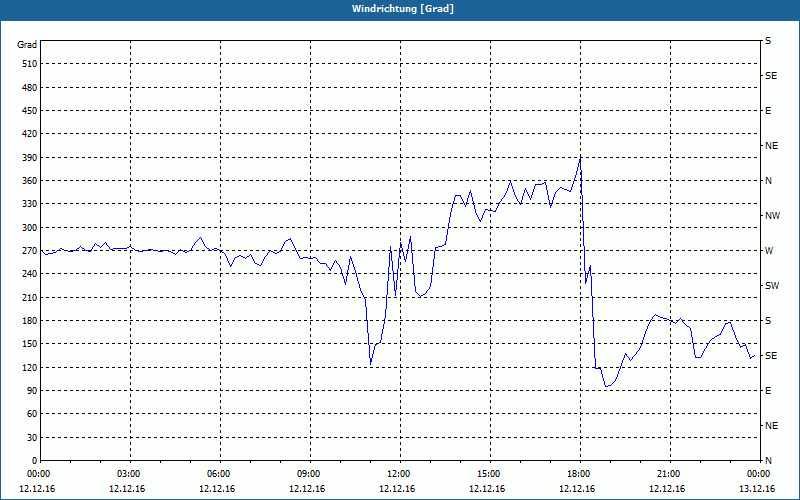Click the curve's lowest point near 95 degrees
Image resolution: width=800 pixels, height=500 pixels.
tap(606, 387)
